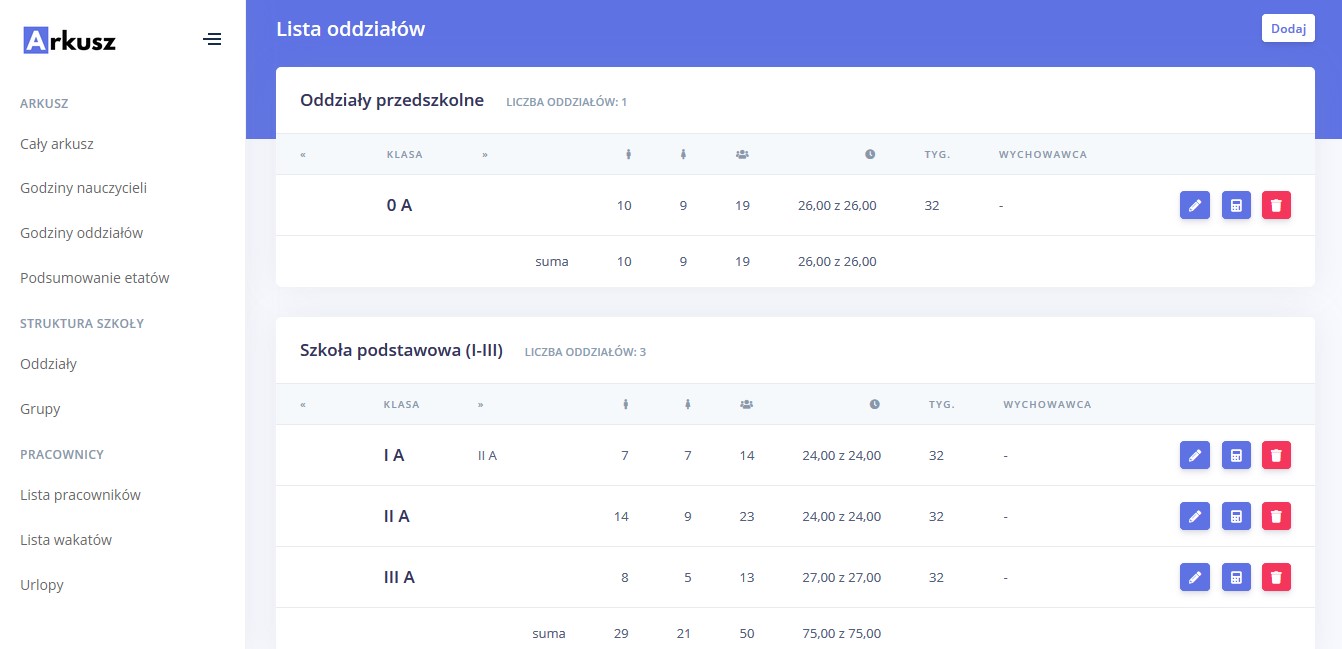Click male icon header in preschool table
This screenshot has height=649, width=1342.
[629, 154]
